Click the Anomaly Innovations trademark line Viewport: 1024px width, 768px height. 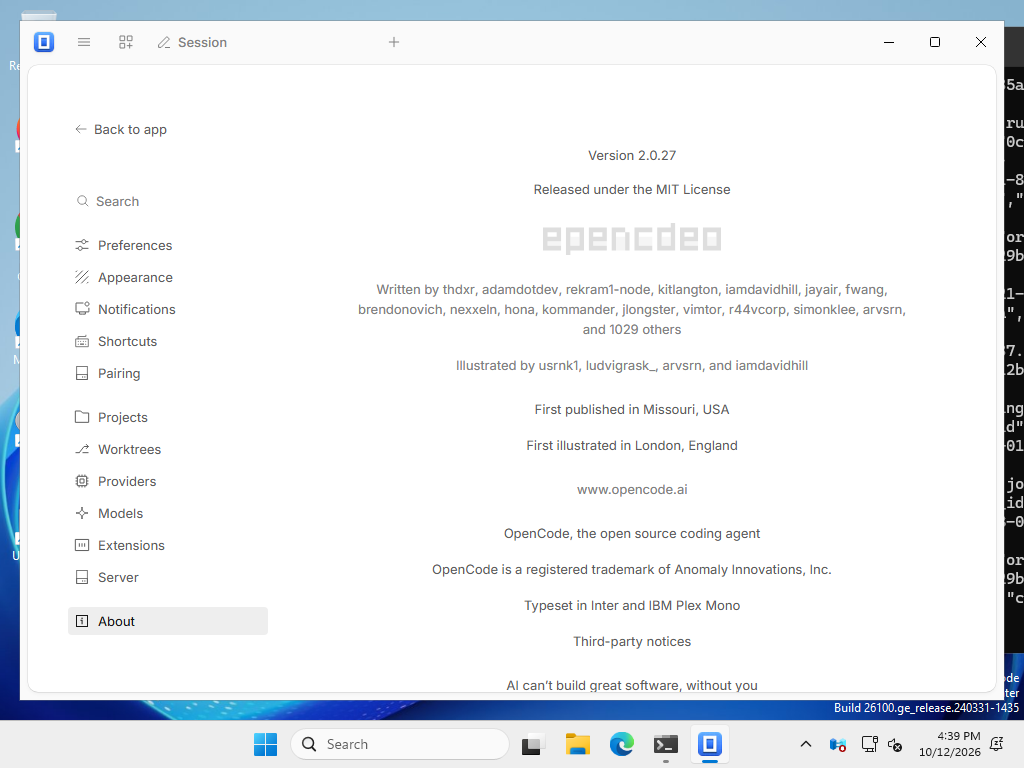(x=632, y=569)
